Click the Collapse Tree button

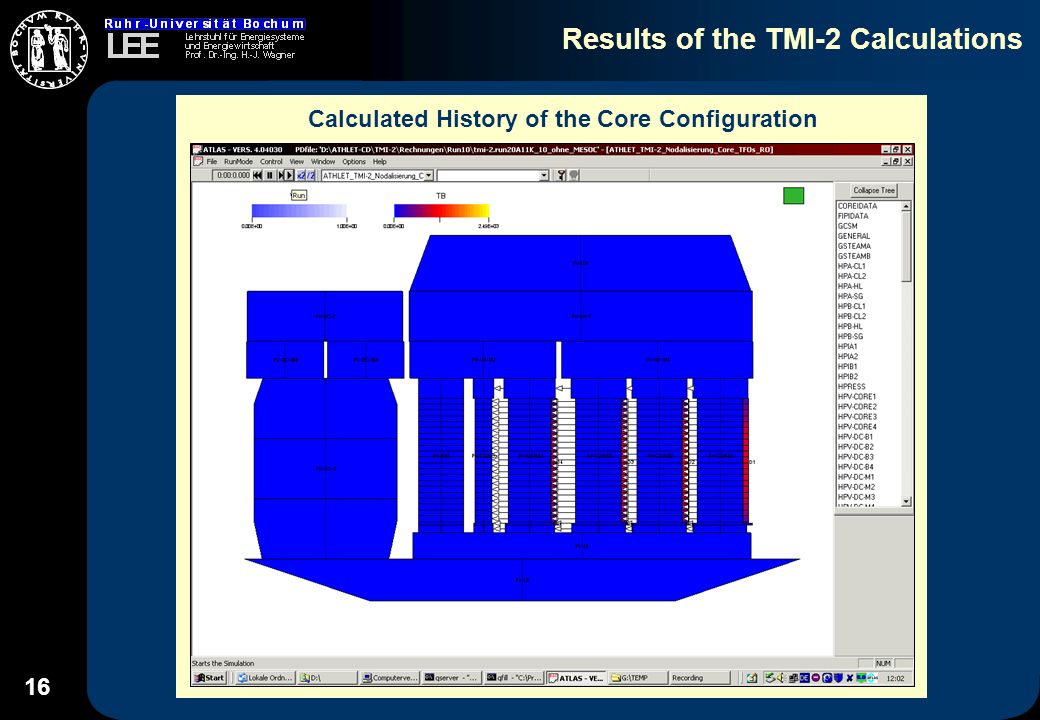[874, 190]
